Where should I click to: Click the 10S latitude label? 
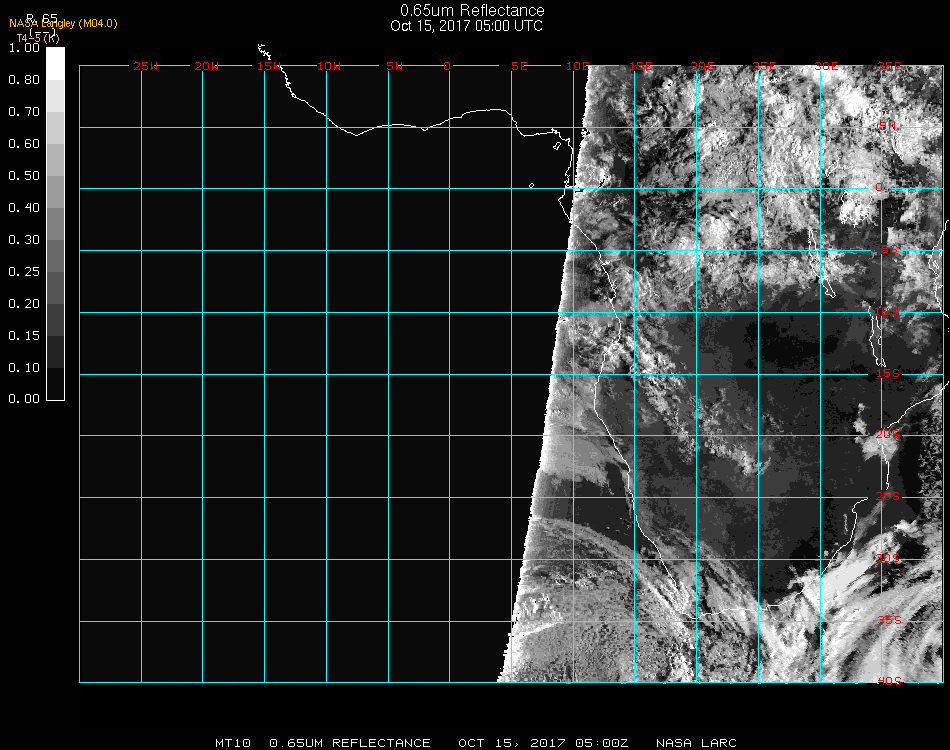click(886, 311)
